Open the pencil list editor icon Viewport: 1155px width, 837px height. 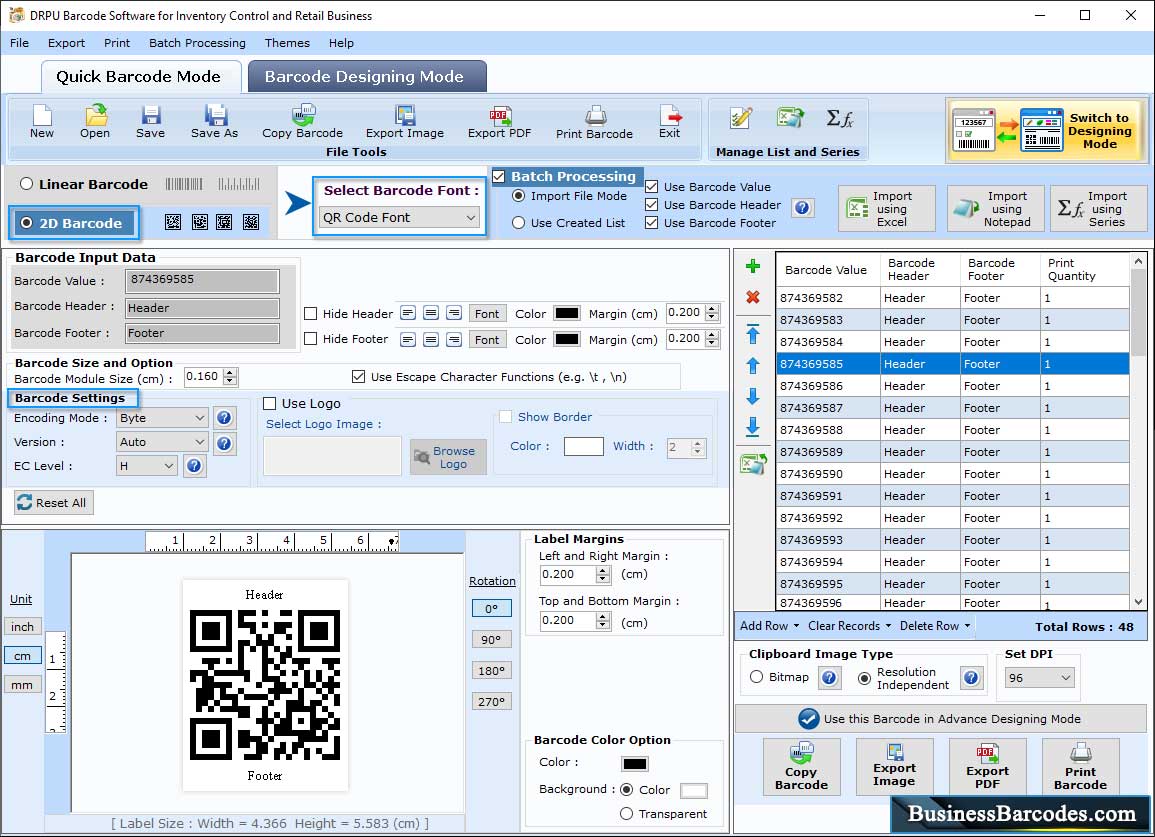click(x=740, y=118)
